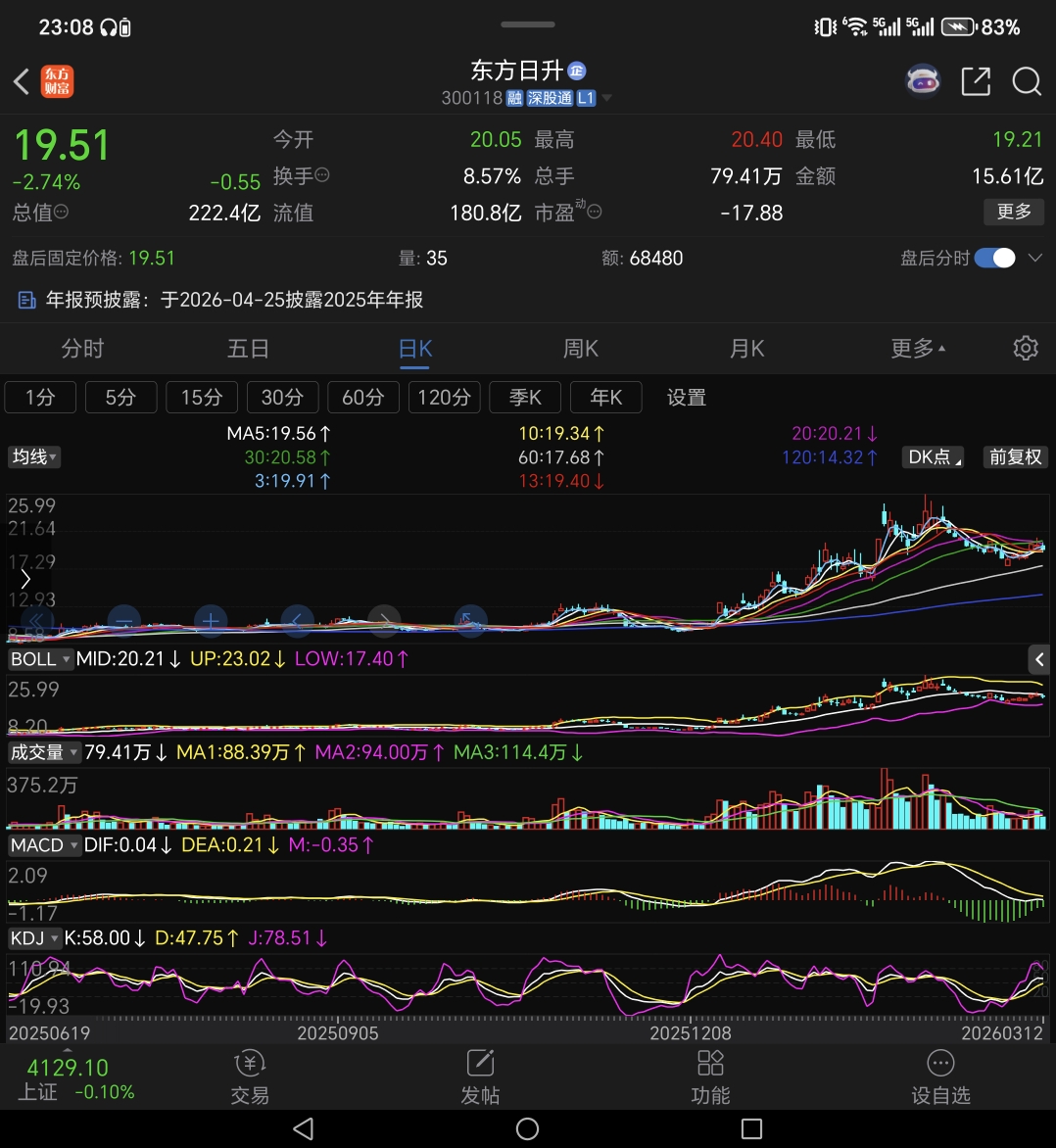Viewport: 1056px width, 1148px height.
Task: Open the 东方财富 app logo
Action: point(57,81)
